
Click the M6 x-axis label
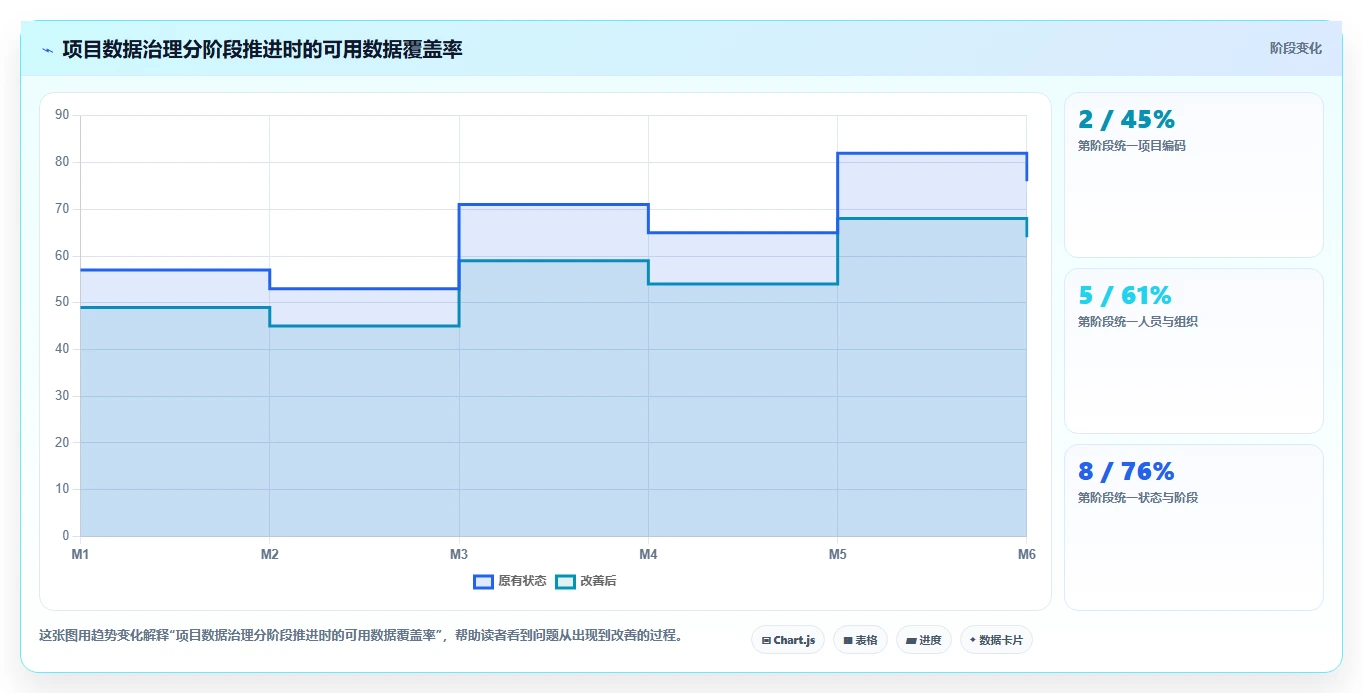pyautogui.click(x=1026, y=553)
